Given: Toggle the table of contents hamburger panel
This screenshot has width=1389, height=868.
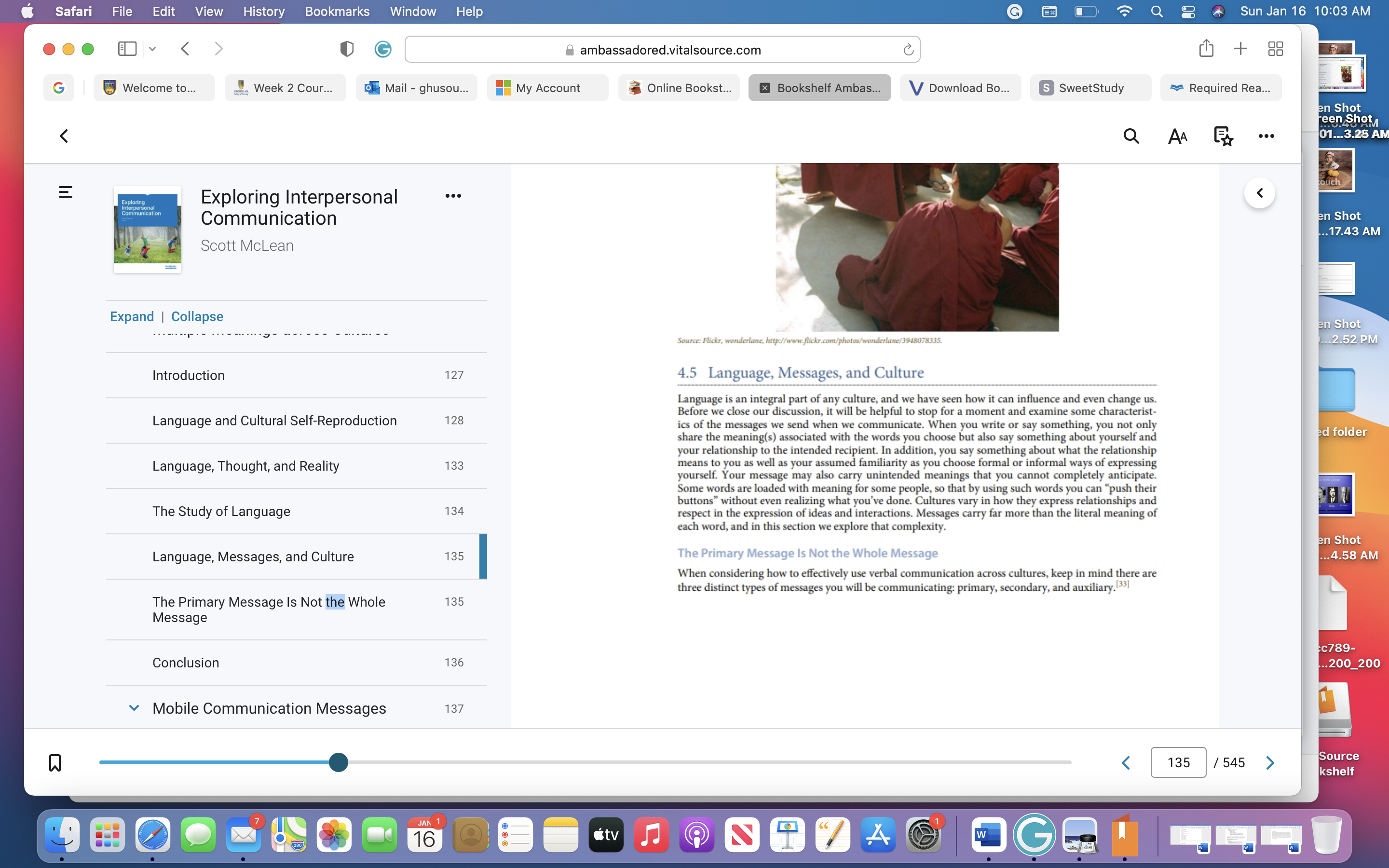Looking at the screenshot, I should click(66, 192).
